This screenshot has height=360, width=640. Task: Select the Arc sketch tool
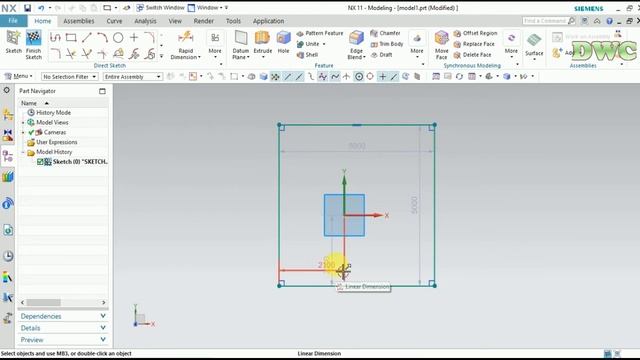(102, 38)
